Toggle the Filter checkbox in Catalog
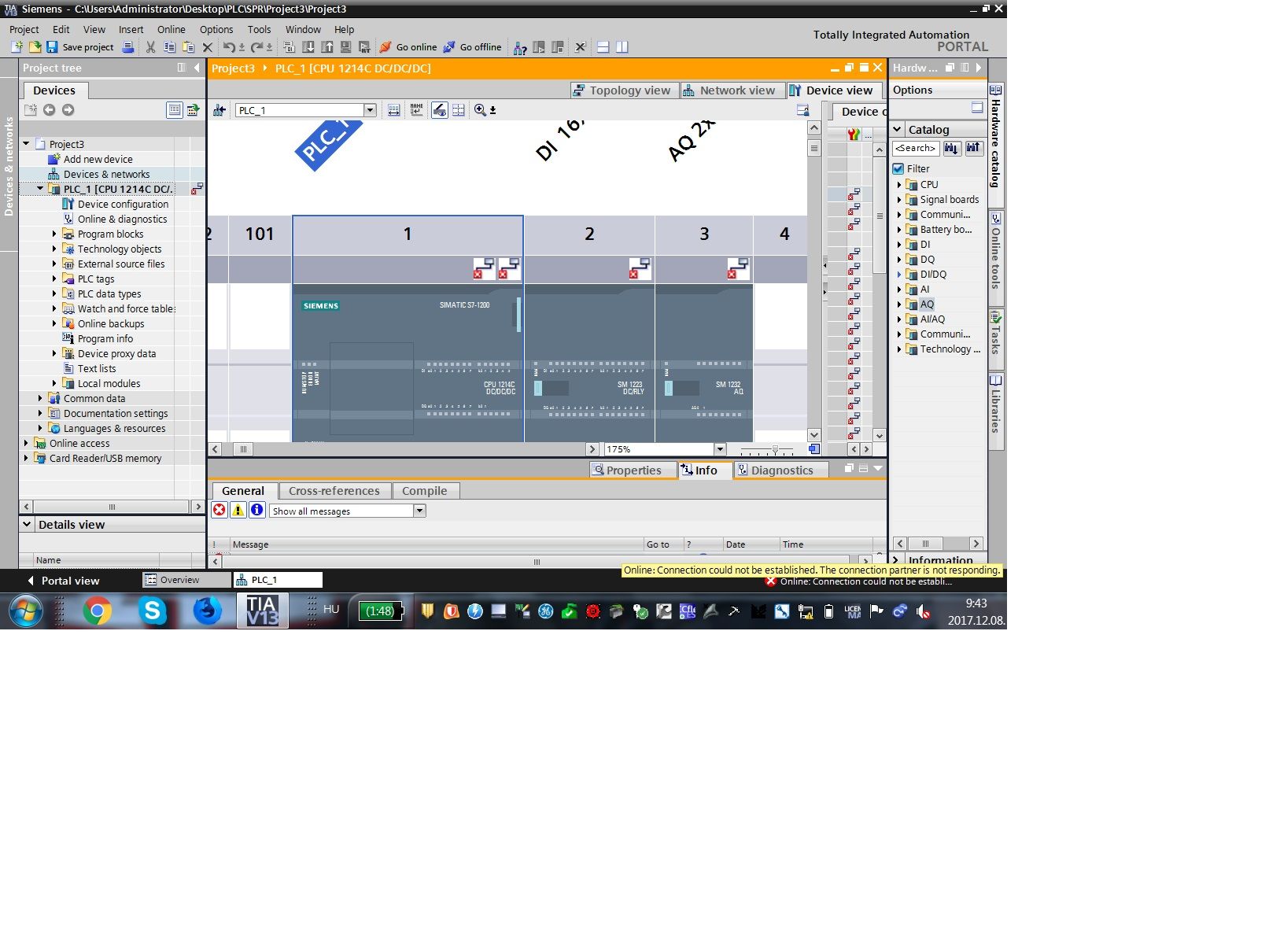The width and height of the screenshot is (1269, 952). [x=898, y=168]
